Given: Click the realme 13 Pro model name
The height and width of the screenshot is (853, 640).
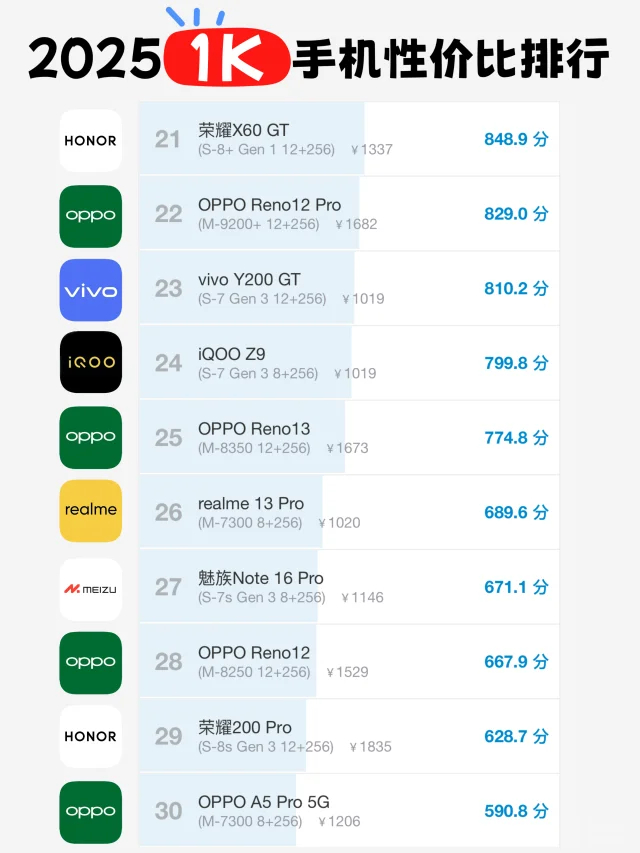Looking at the screenshot, I should (x=251, y=504).
